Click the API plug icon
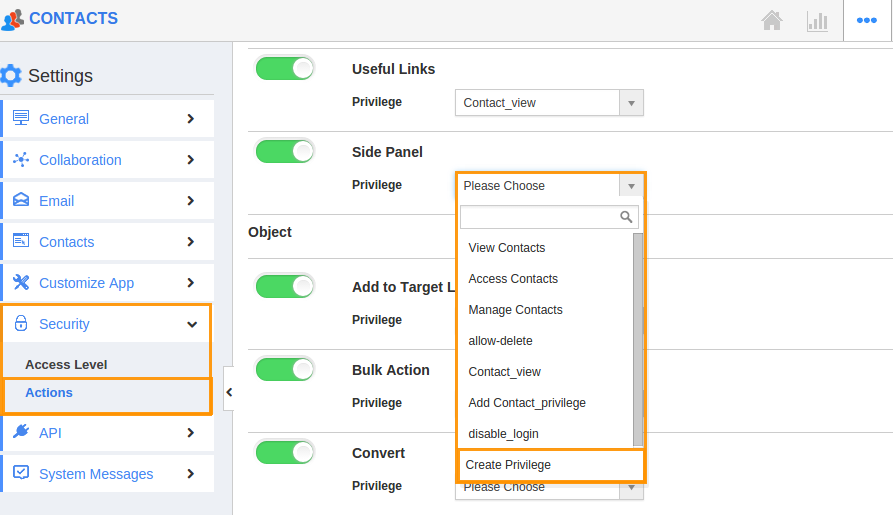893x515 pixels. 21,432
